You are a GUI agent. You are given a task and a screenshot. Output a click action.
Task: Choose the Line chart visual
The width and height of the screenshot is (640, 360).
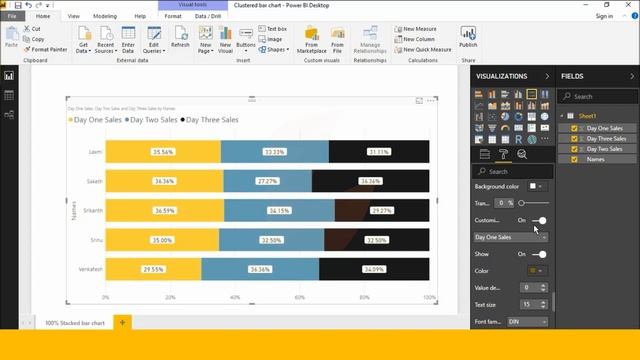click(479, 106)
